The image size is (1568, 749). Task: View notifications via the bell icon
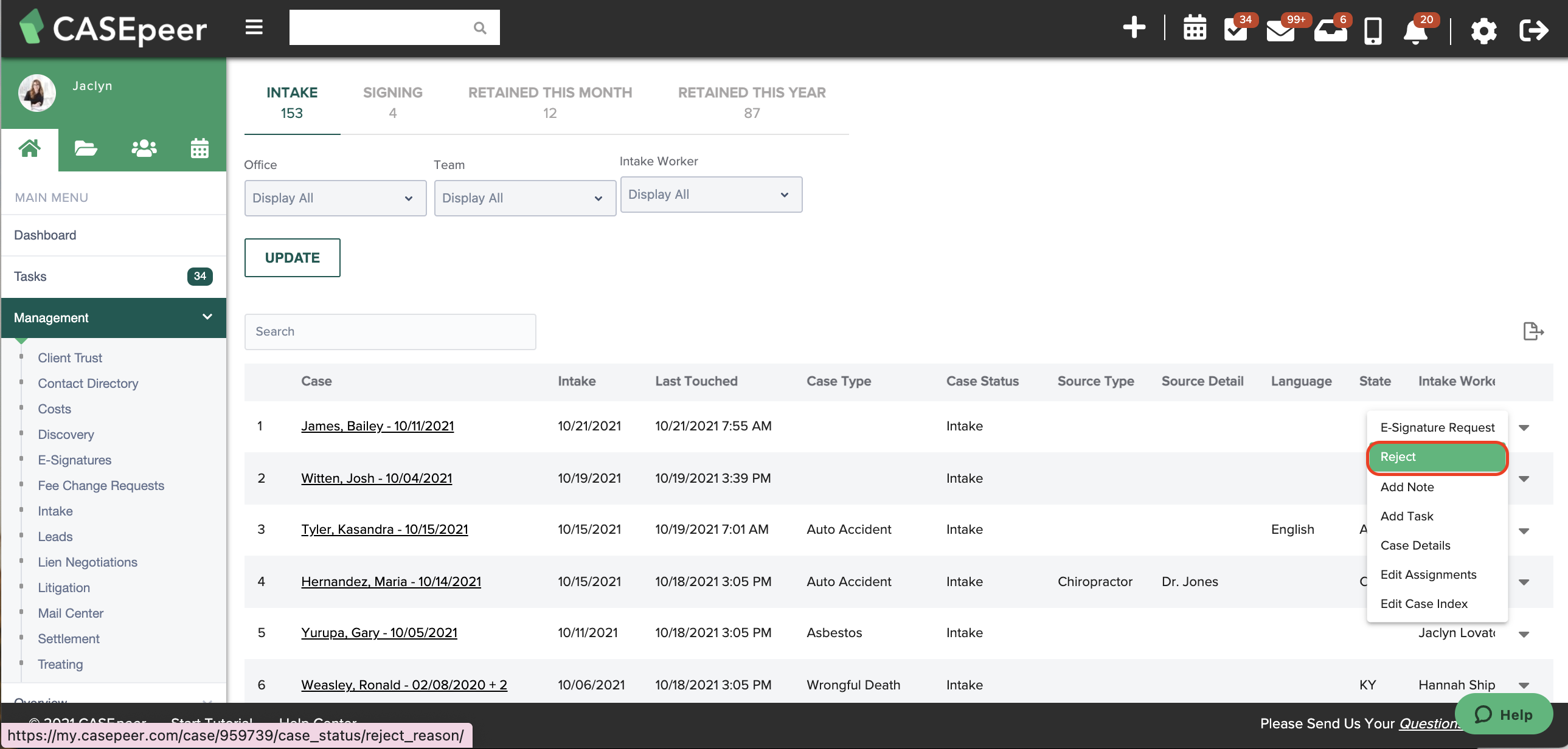pyautogui.click(x=1417, y=31)
